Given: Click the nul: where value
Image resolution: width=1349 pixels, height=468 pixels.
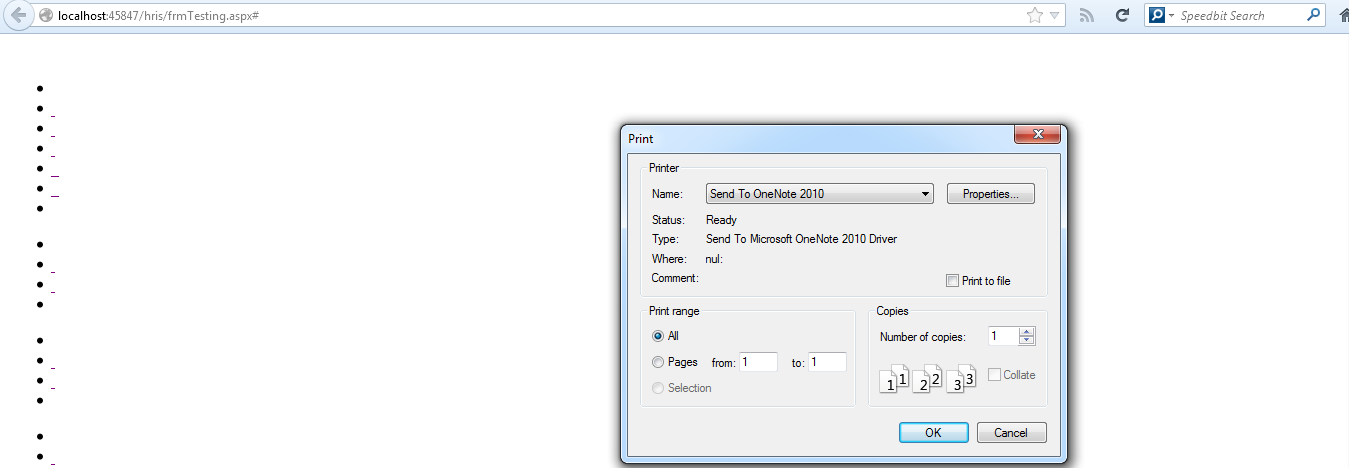Looking at the screenshot, I should (x=714, y=260).
